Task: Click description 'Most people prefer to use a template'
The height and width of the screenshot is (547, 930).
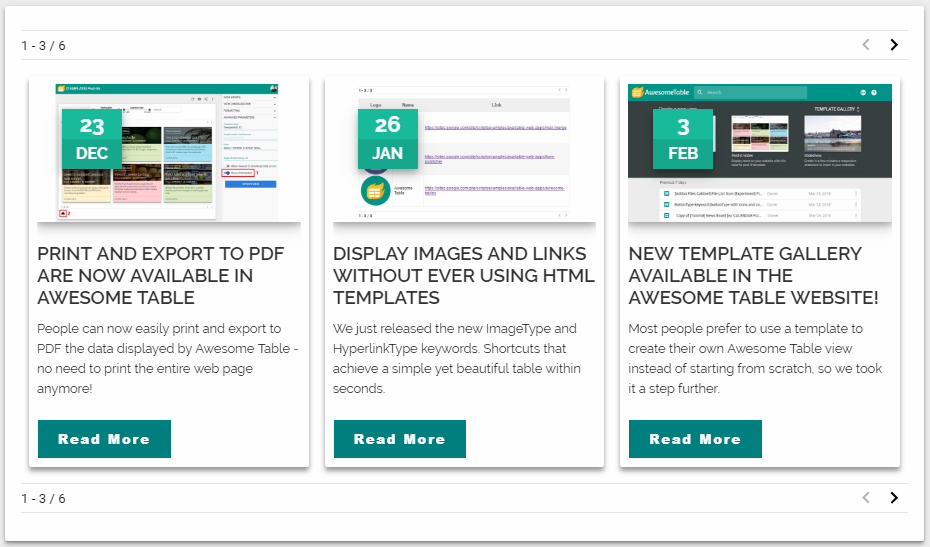Action: coord(755,358)
